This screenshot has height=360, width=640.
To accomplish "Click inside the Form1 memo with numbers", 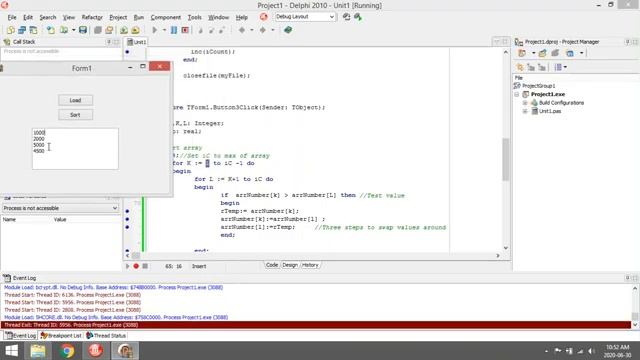I will pyautogui.click(x=76, y=149).
